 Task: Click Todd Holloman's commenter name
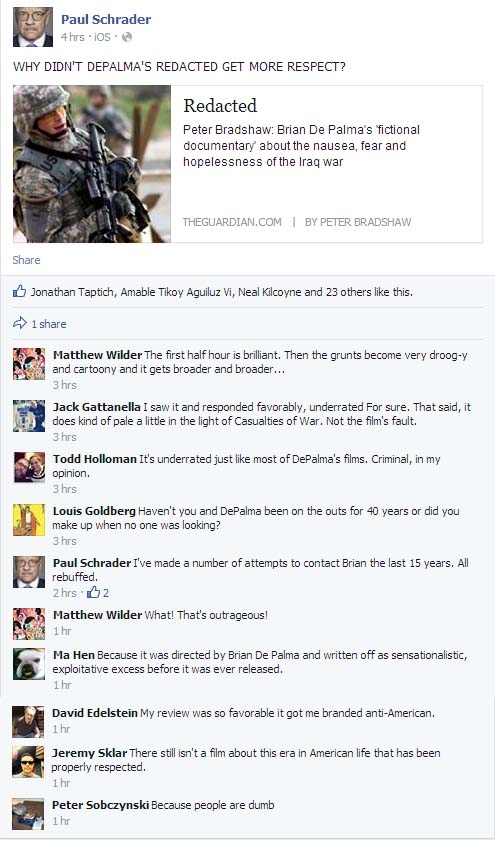[x=95, y=459]
